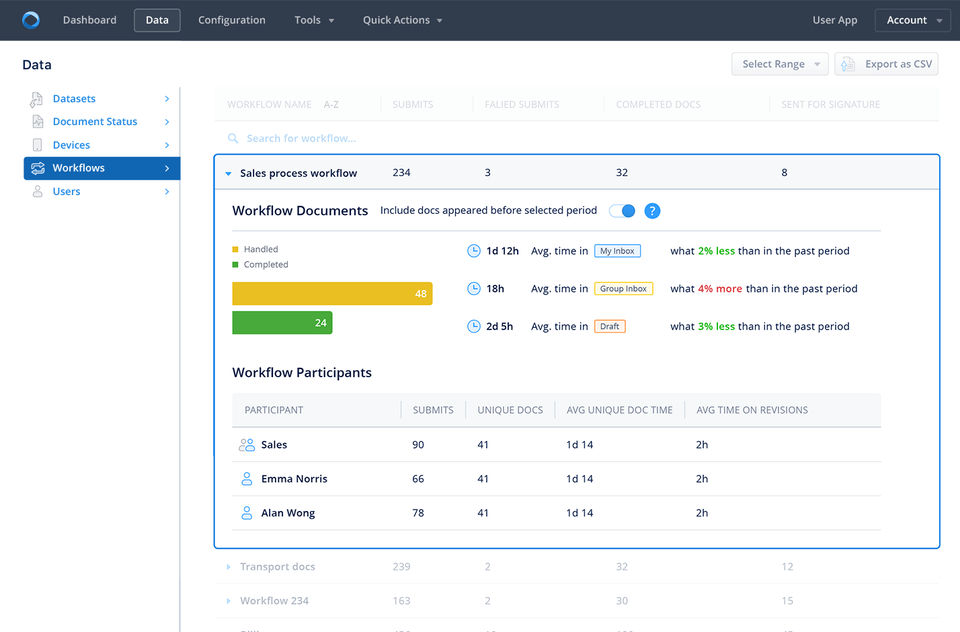Click the clock icon beside 1d 12h
Screen dimensions: 960x632
pyautogui.click(x=474, y=250)
